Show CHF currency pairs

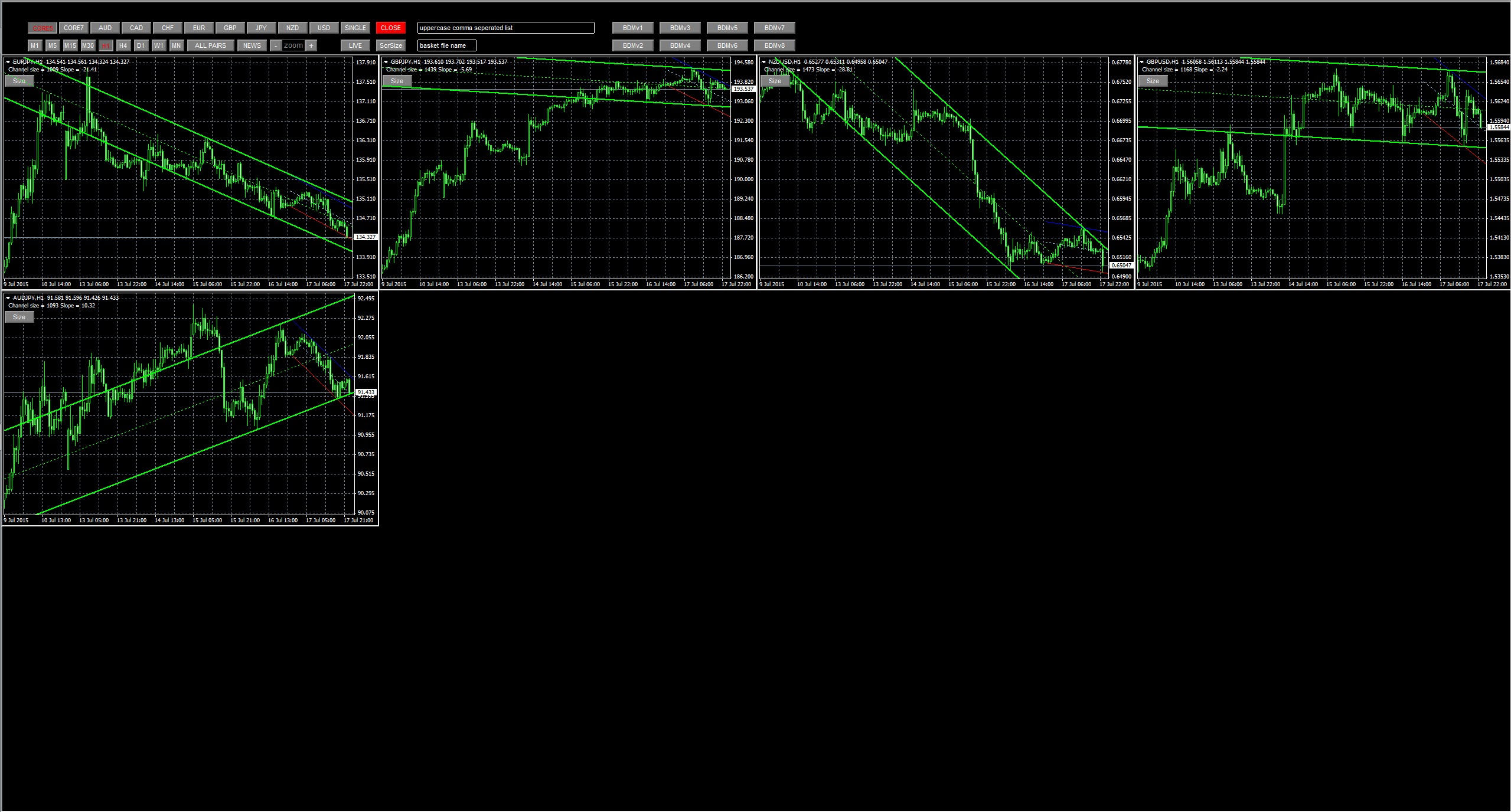pos(168,28)
